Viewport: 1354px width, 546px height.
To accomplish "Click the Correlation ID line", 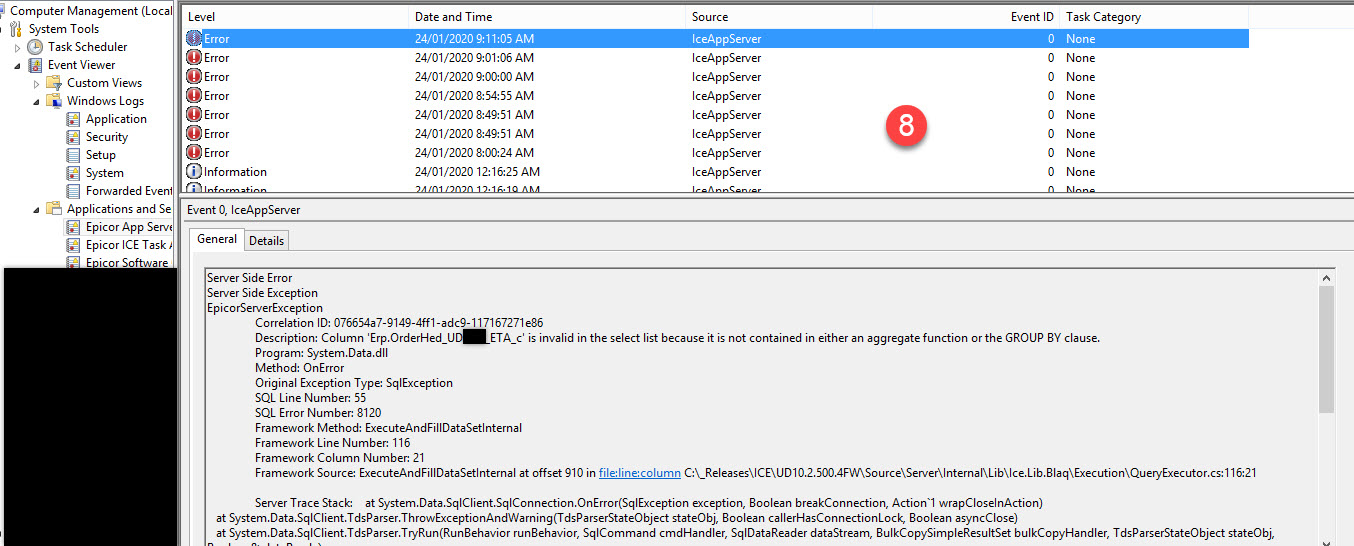I will (399, 323).
